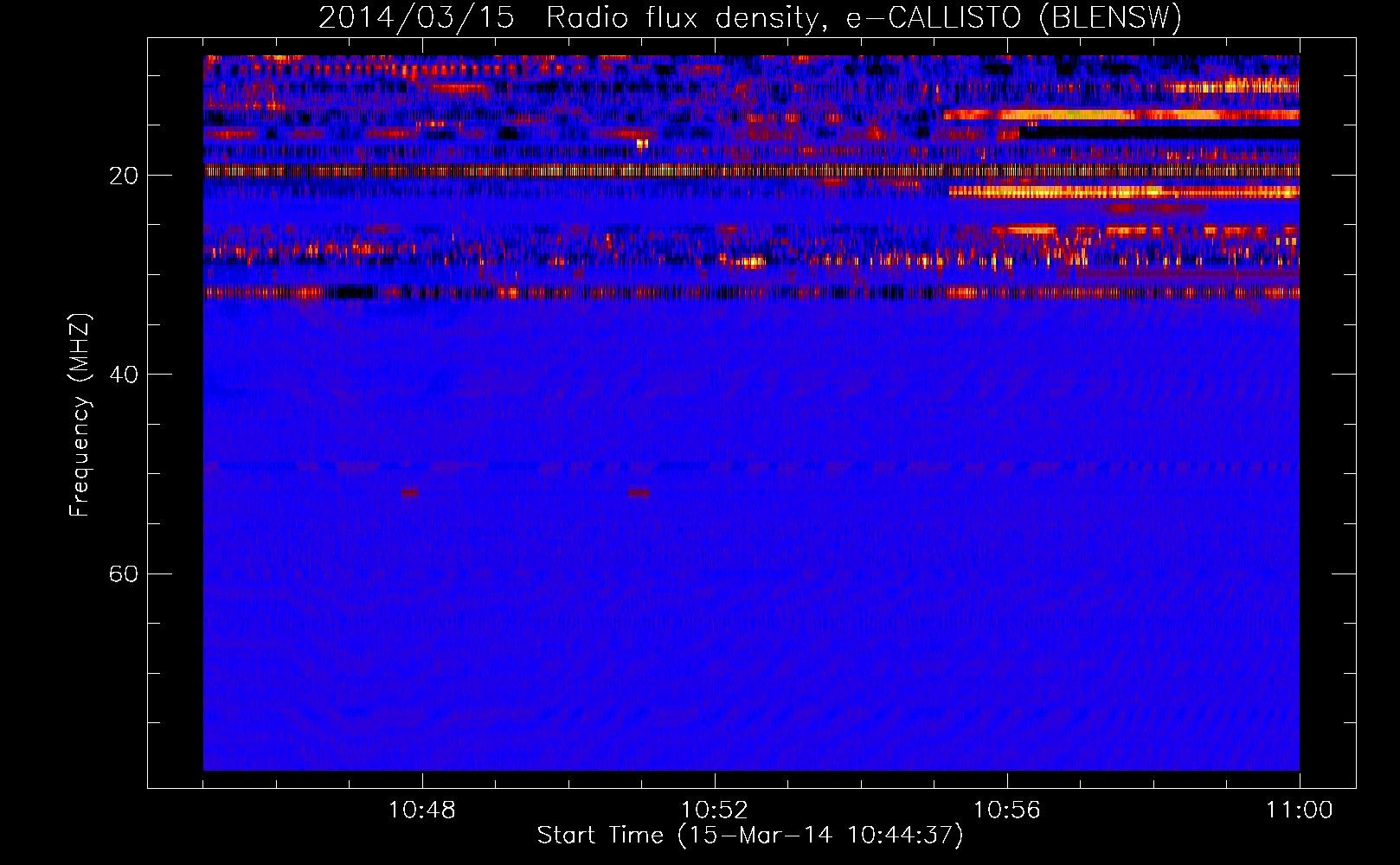
Task: Click the '40' frequency tick label
Action: click(123, 375)
